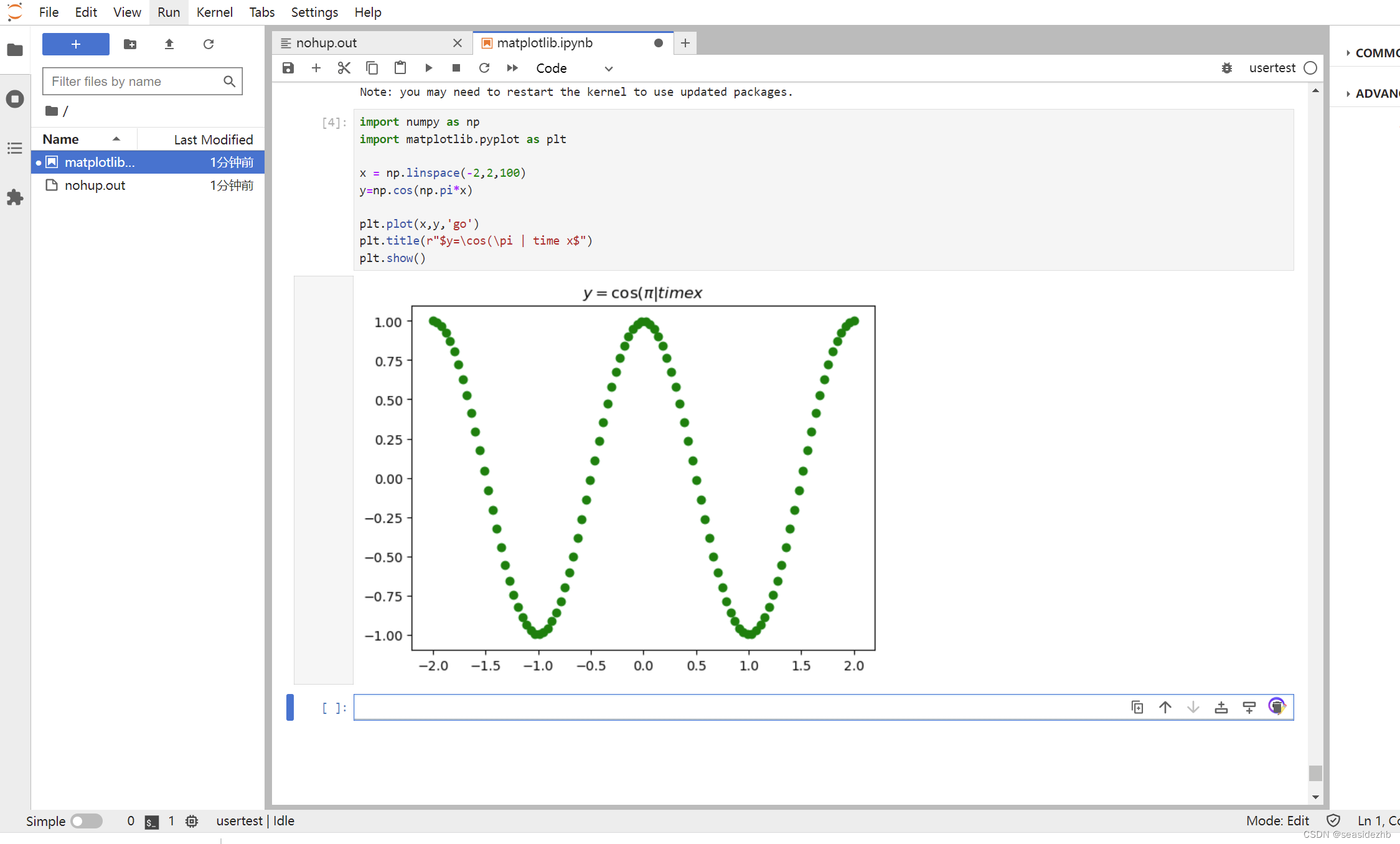The height and width of the screenshot is (844, 1400).
Task: Click the interrupt kernel stop icon
Action: pyautogui.click(x=456, y=68)
